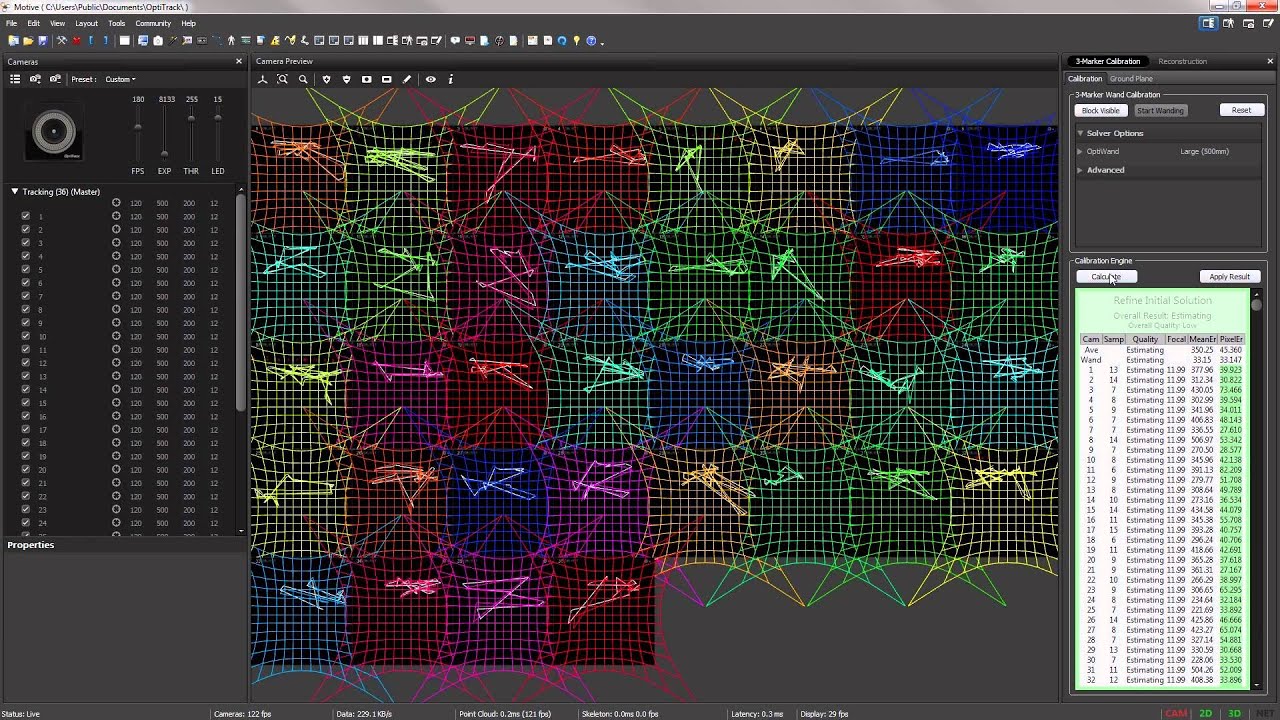Open the folder icon in main toolbar
Screen dimensions: 1280x720
(x=28, y=41)
